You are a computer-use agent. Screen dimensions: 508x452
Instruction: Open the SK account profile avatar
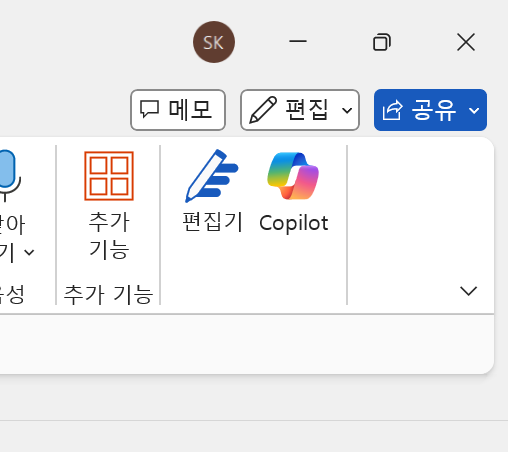tap(214, 42)
